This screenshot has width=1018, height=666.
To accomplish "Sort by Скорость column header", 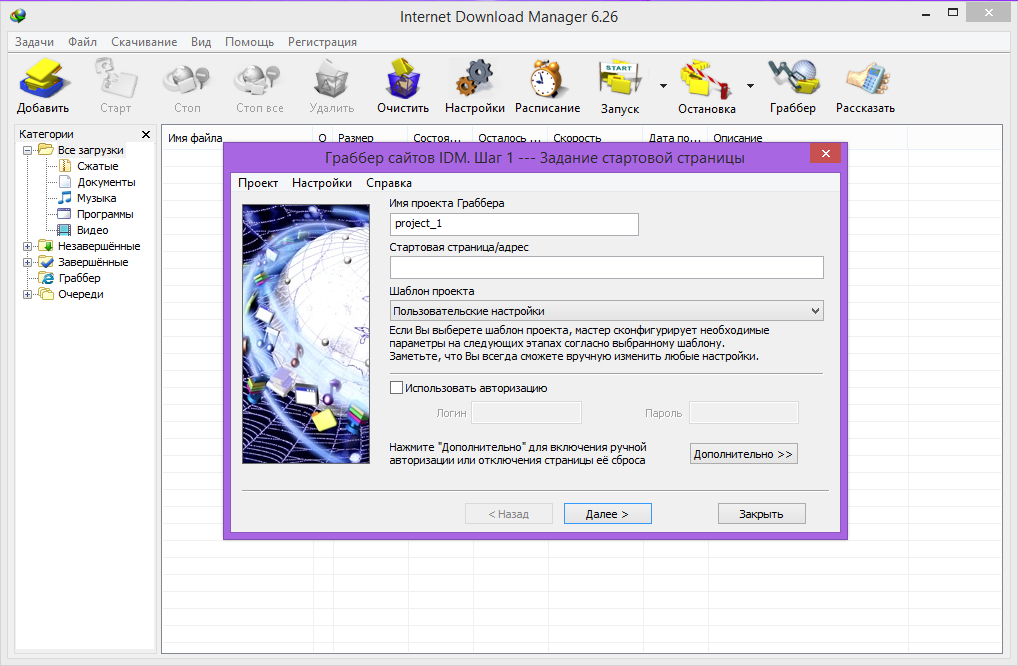I will [x=595, y=138].
